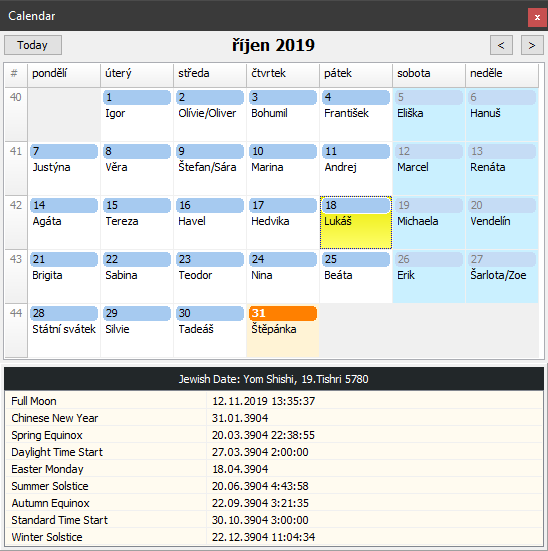The image size is (548, 551).
Task: Click the Jewish Date header bar
Action: pyautogui.click(x=274, y=379)
